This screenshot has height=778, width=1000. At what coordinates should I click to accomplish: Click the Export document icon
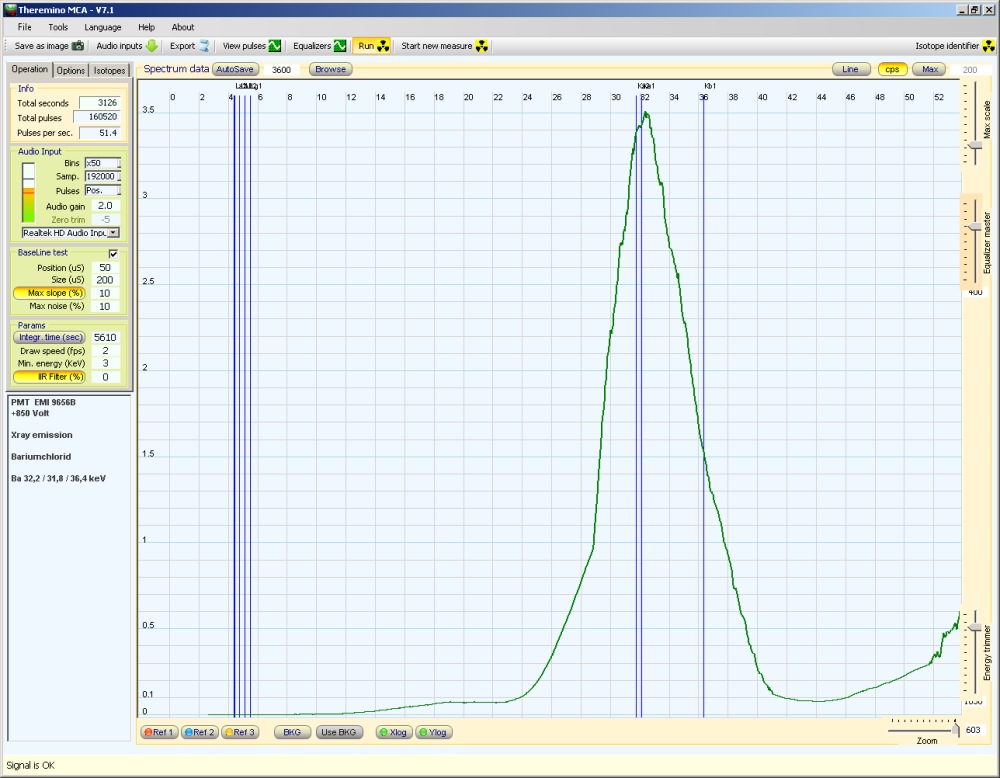coord(204,46)
